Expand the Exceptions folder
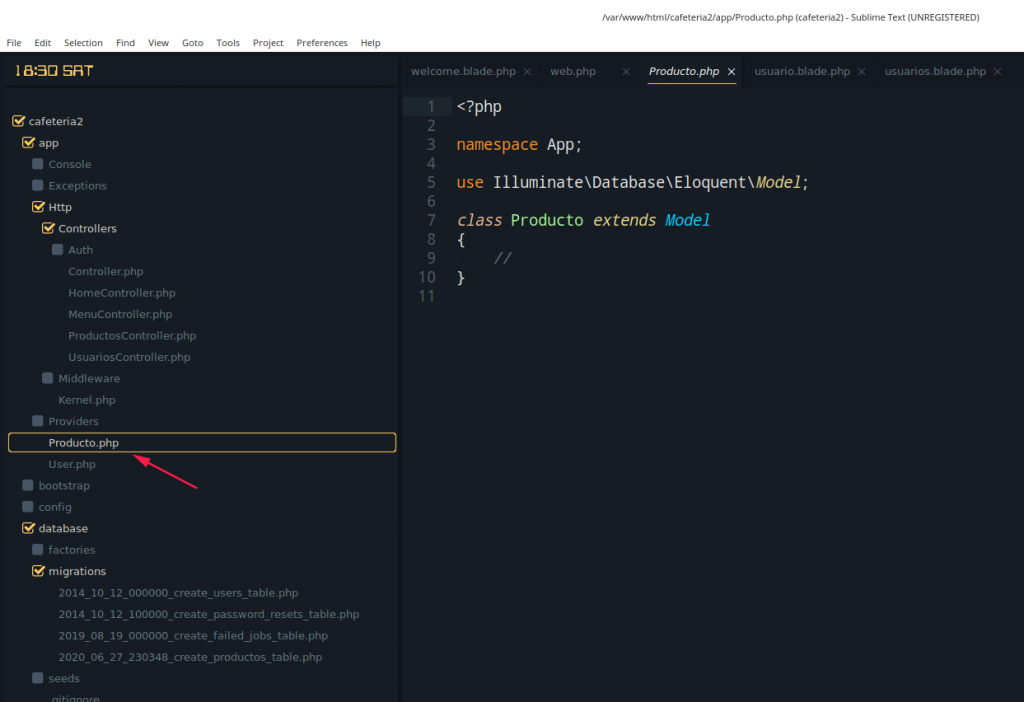The width and height of the screenshot is (1024, 702). 38,186
